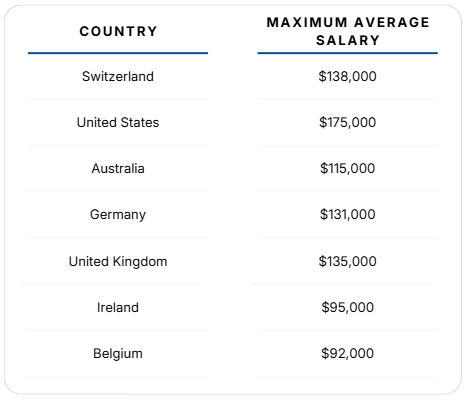
Task: Click the $131,000 salary value
Action: [348, 214]
